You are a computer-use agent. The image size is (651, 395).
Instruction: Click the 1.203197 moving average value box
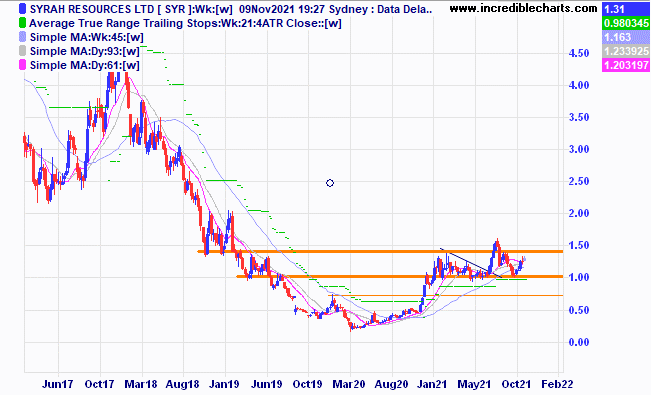626,65
